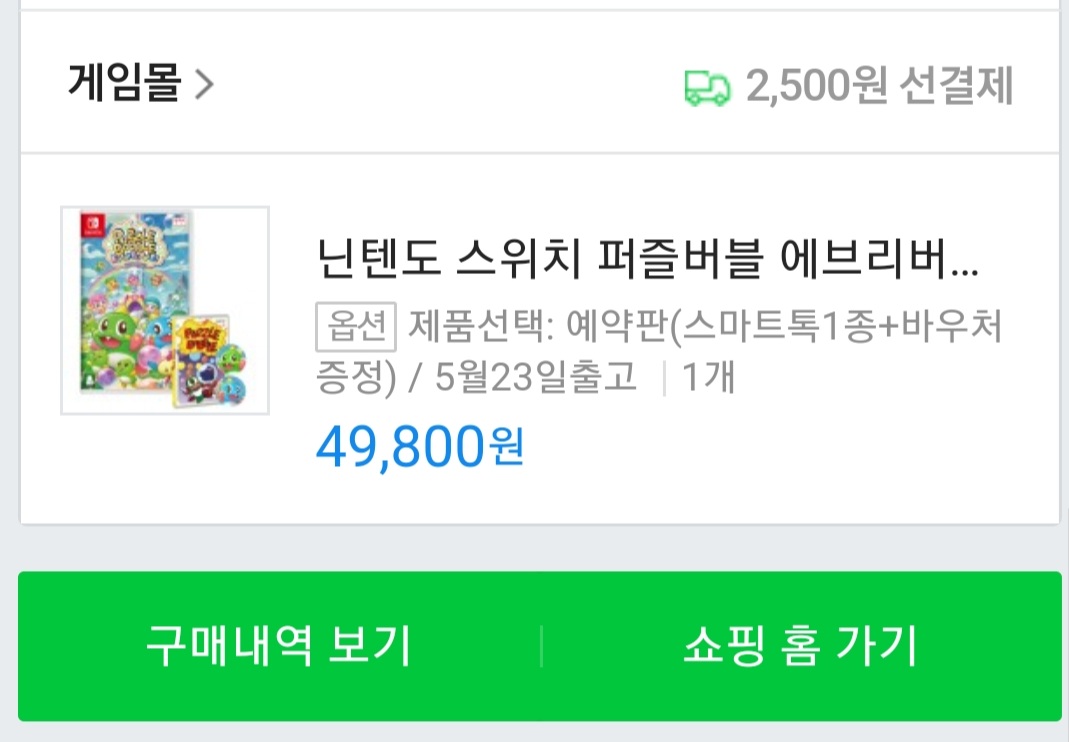The height and width of the screenshot is (742, 1069).
Task: Tap the game title logo on the box cover
Action: click(136, 242)
